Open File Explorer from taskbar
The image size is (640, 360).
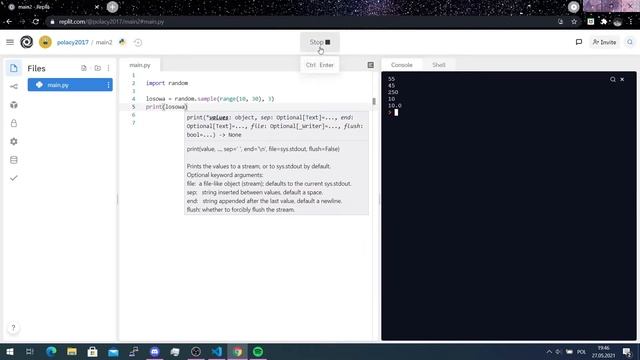click(72, 351)
